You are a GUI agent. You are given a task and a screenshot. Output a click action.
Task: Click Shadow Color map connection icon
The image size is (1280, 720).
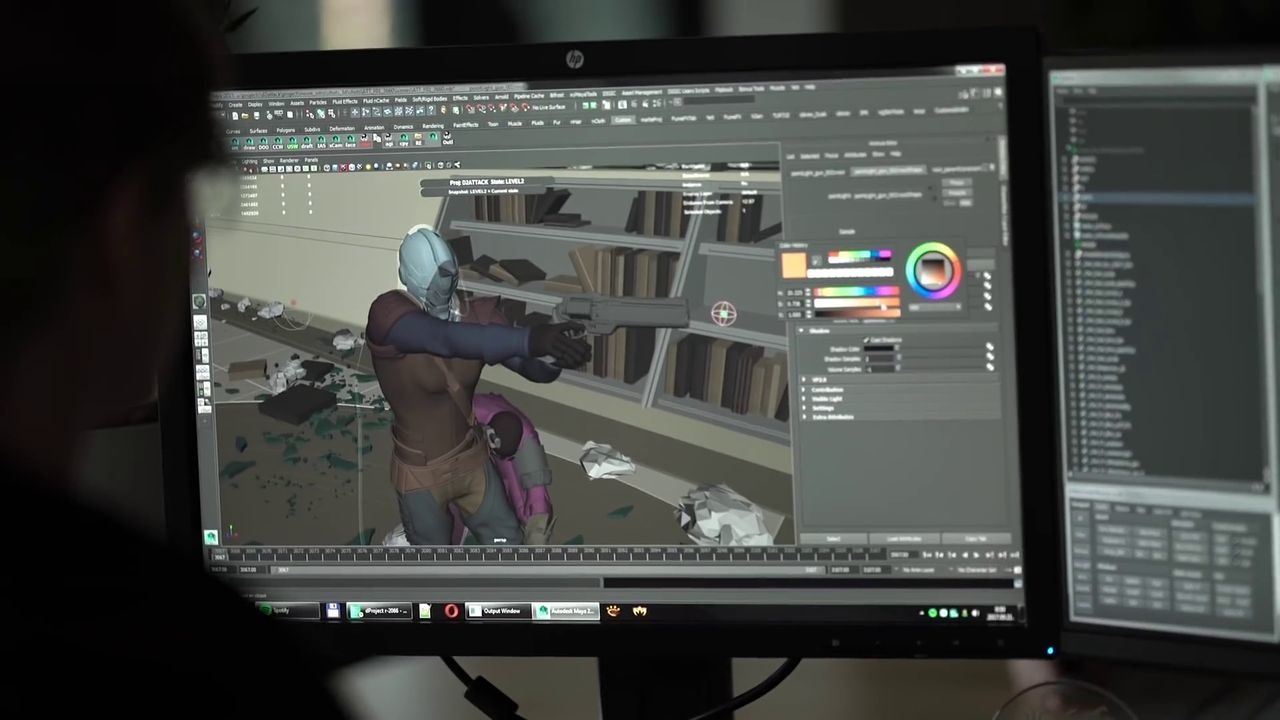pyautogui.click(x=990, y=348)
